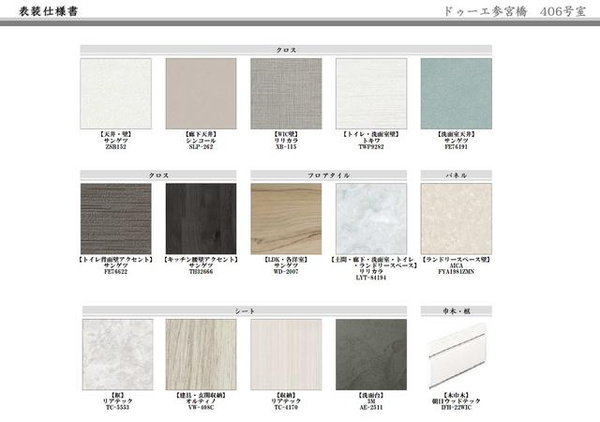Viewport: 600px width, 422px height.
Task: Click the シート section header
Action: tap(244, 310)
